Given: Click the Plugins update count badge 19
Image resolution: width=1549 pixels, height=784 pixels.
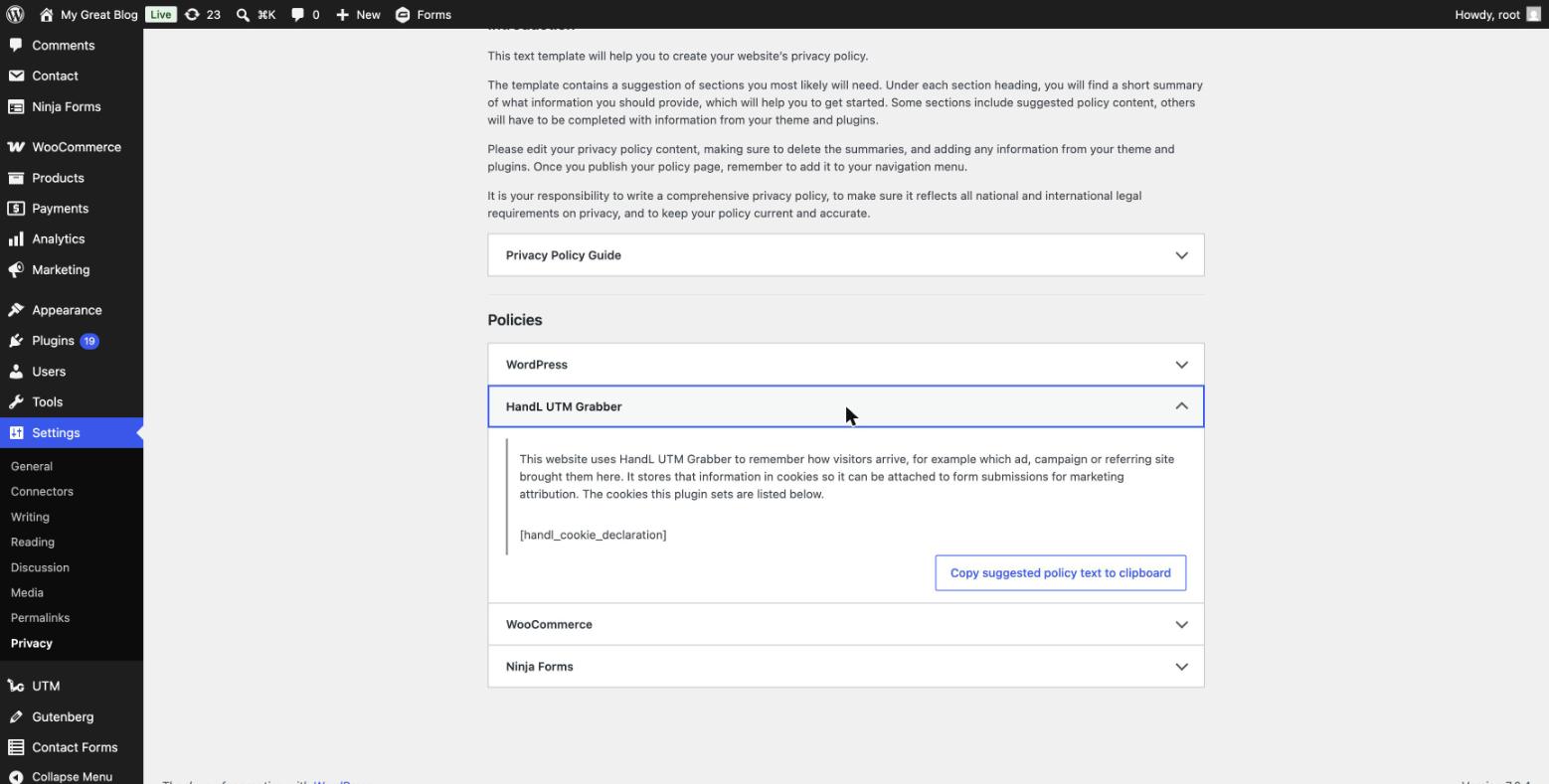Looking at the screenshot, I should coord(89,341).
